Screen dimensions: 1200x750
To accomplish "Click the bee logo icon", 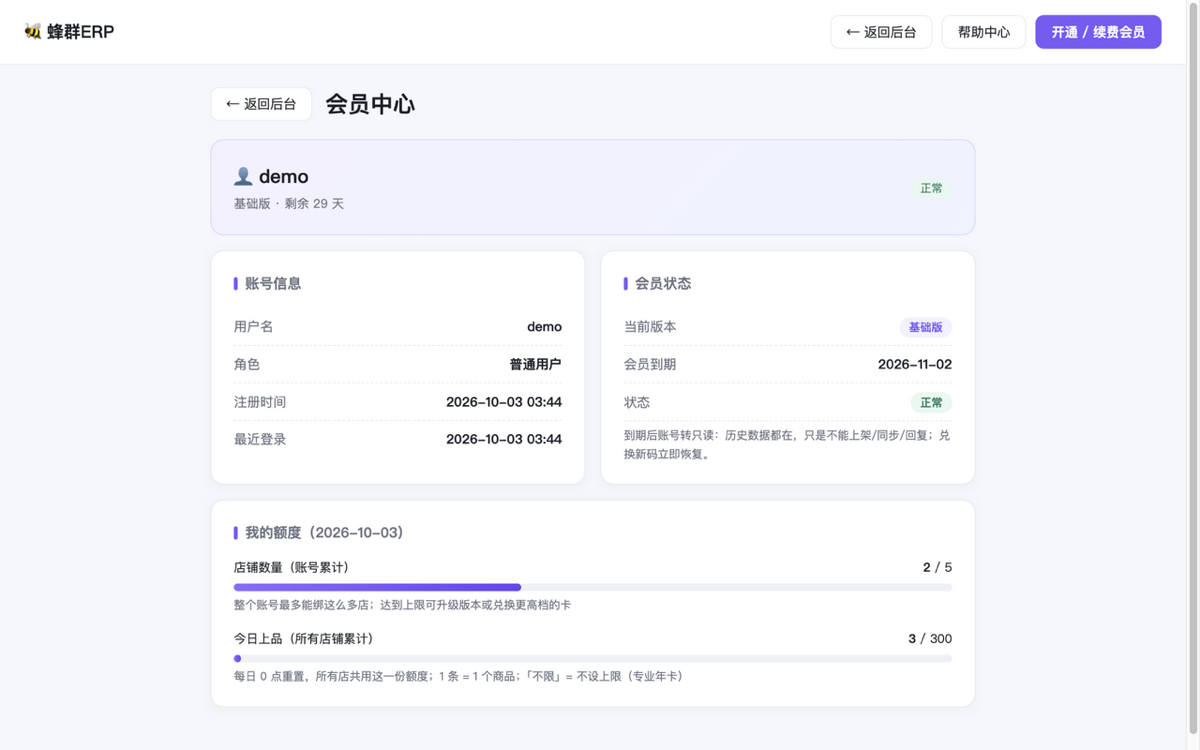I will (x=33, y=32).
